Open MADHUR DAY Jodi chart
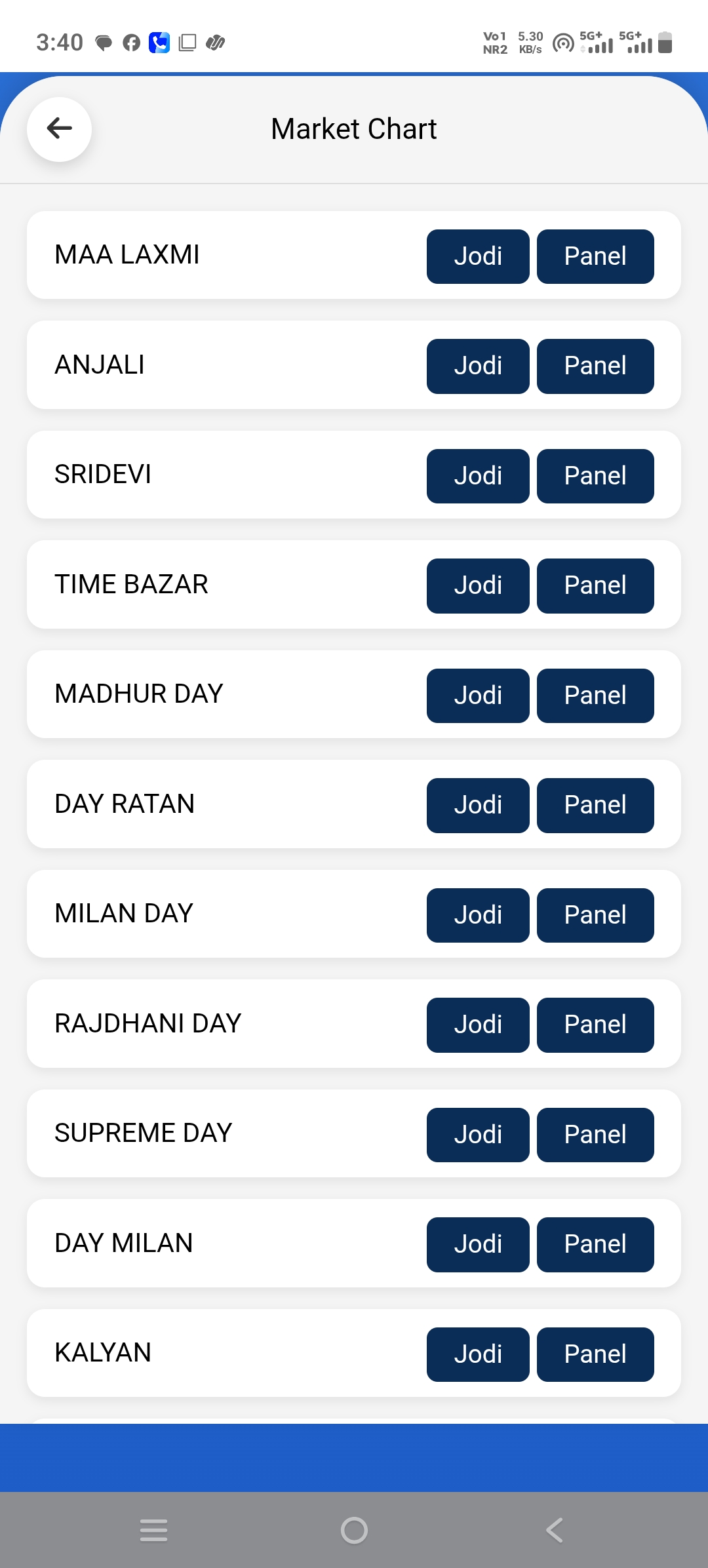Screen dimensions: 708x1568 (x=478, y=696)
